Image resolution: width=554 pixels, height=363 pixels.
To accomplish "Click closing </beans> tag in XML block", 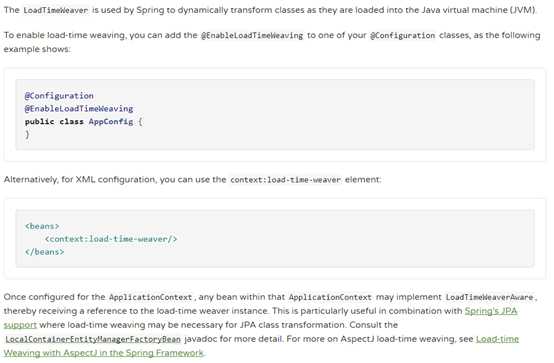I will pyautogui.click(x=45, y=252).
